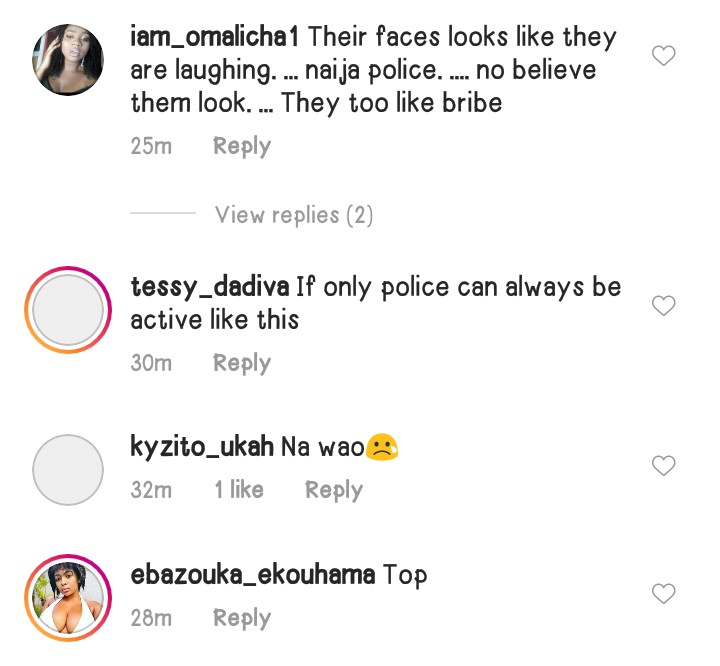Go to tessy_dadiva's profile via the username
The width and height of the screenshot is (720, 666).
point(211,288)
